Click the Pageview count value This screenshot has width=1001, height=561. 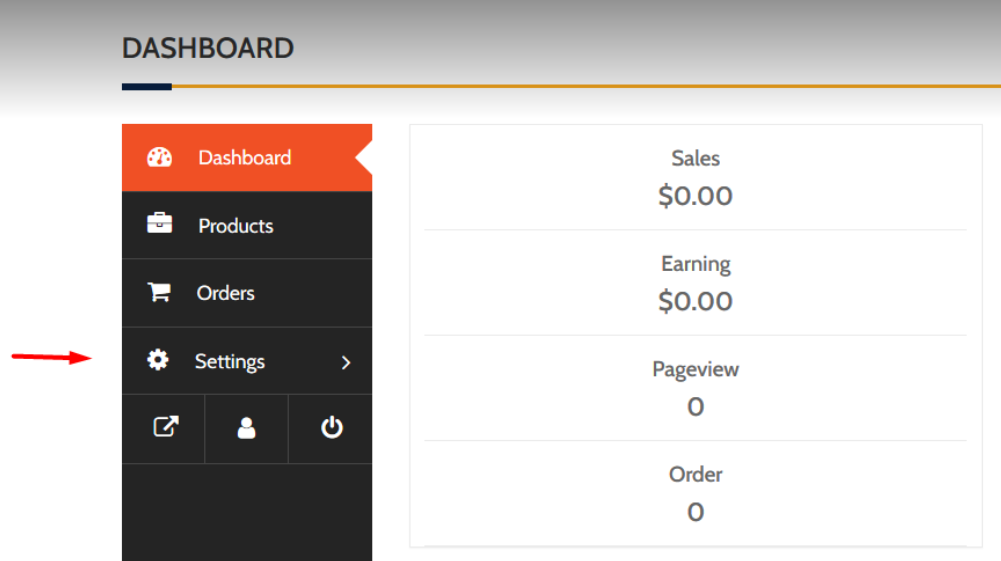[x=695, y=407]
